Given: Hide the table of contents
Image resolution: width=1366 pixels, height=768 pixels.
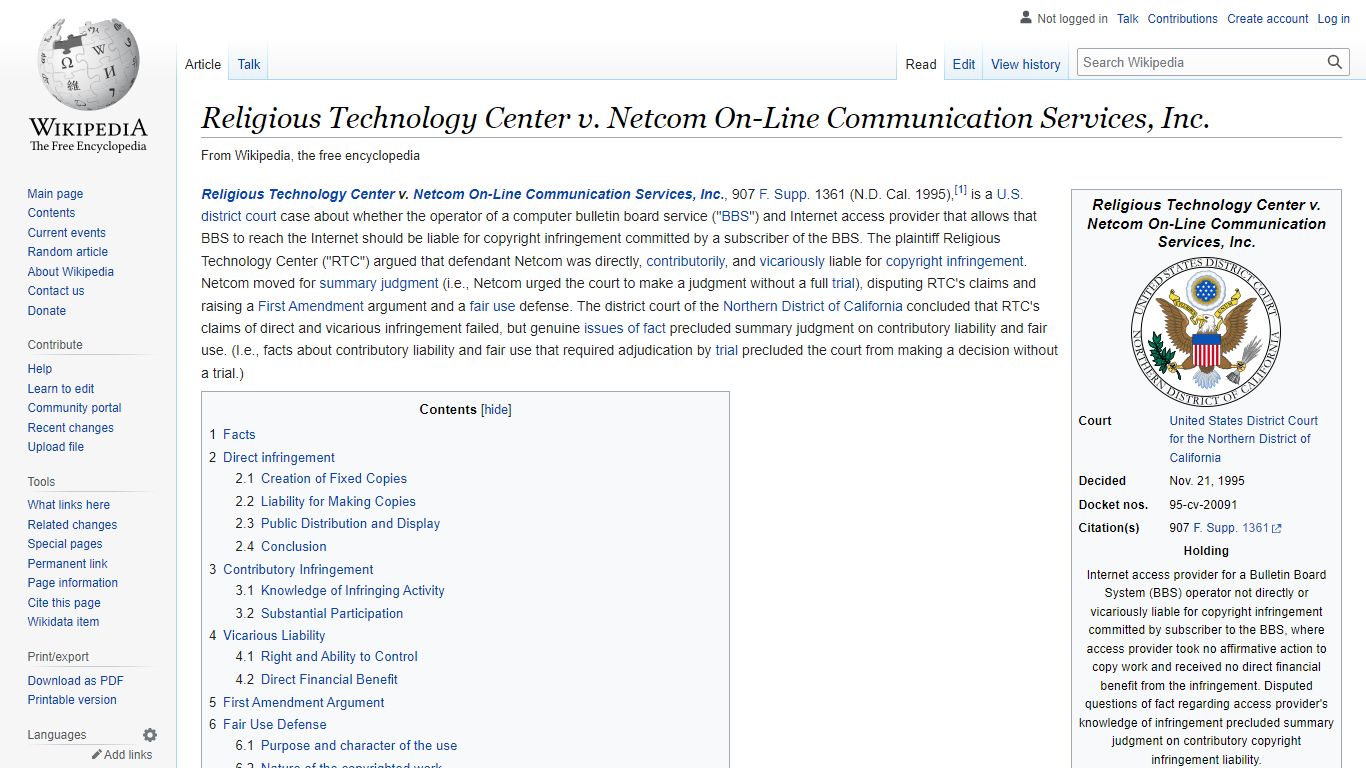Looking at the screenshot, I should coord(496,410).
